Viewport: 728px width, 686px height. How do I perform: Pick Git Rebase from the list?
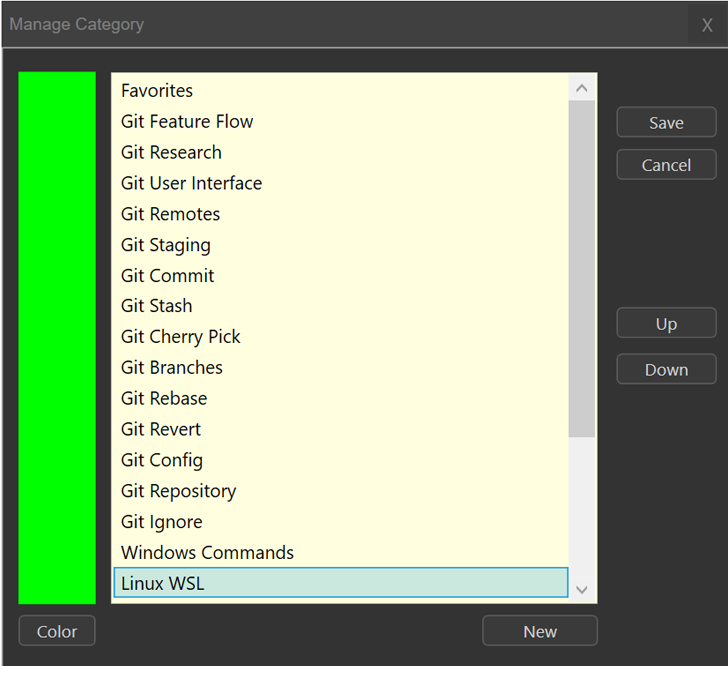click(164, 398)
